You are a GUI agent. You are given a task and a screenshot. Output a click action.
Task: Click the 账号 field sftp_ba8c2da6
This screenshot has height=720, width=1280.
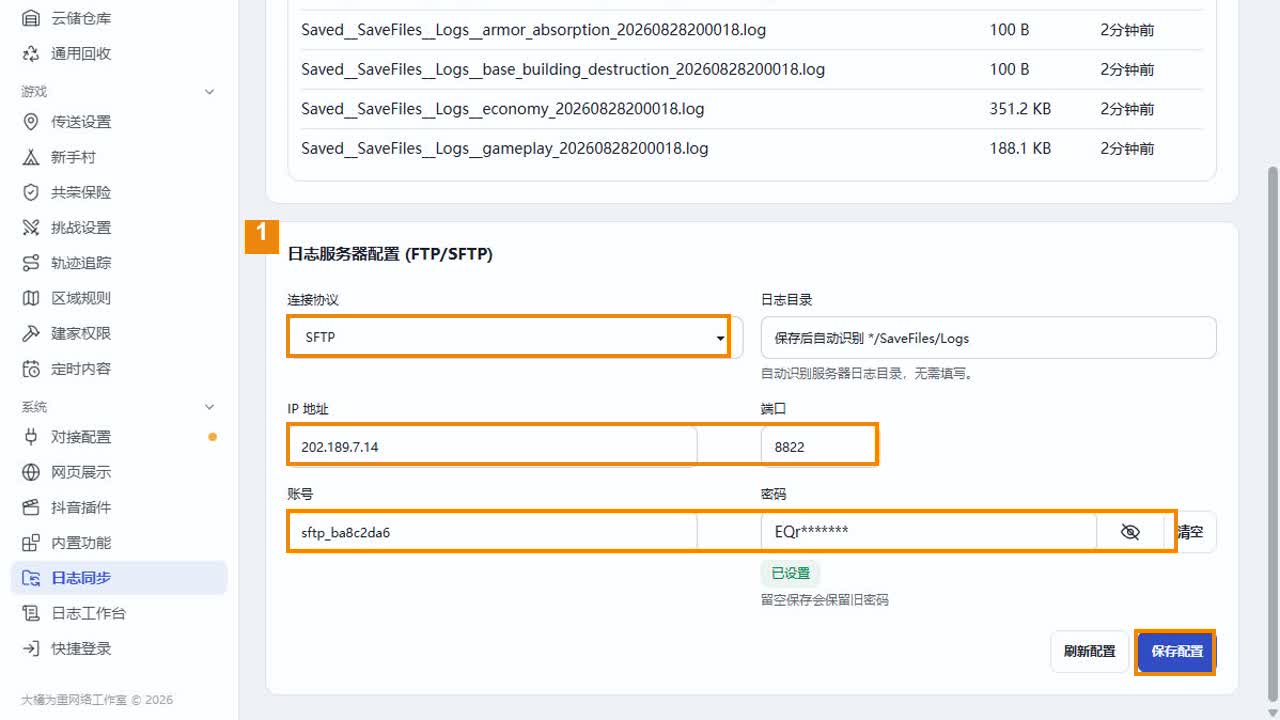coord(492,532)
